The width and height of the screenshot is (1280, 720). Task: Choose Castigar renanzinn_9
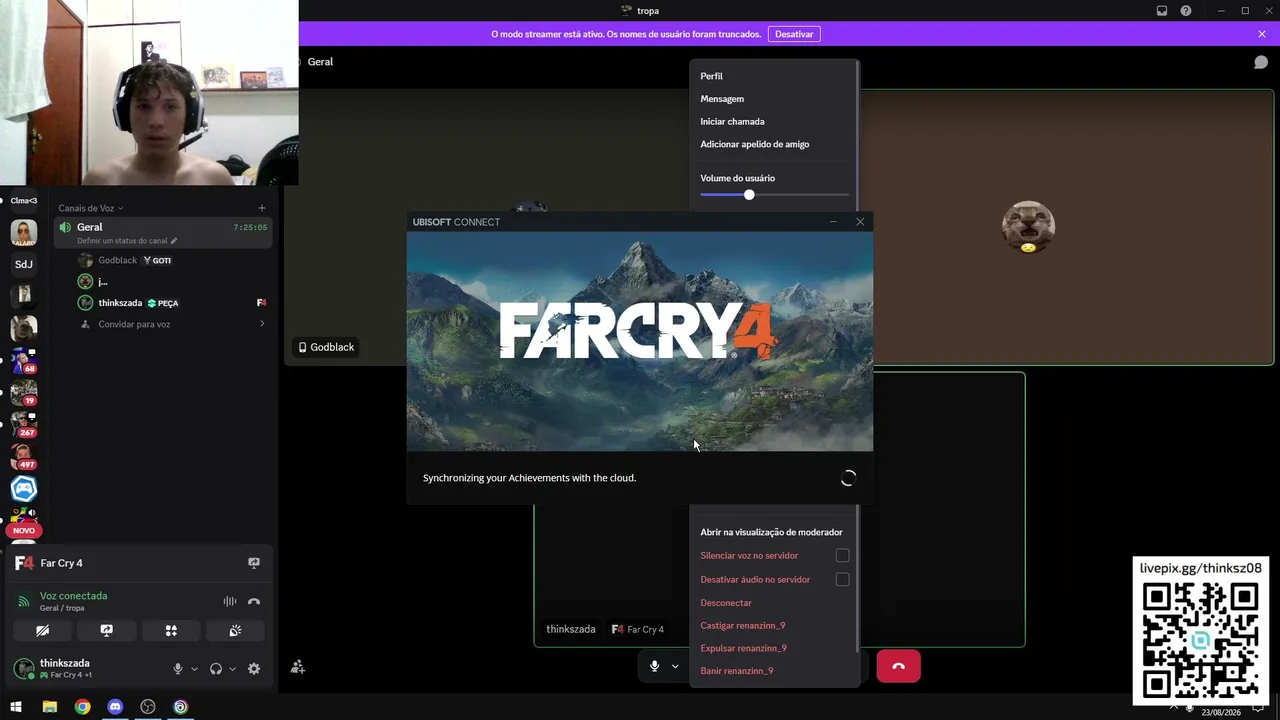742,626
